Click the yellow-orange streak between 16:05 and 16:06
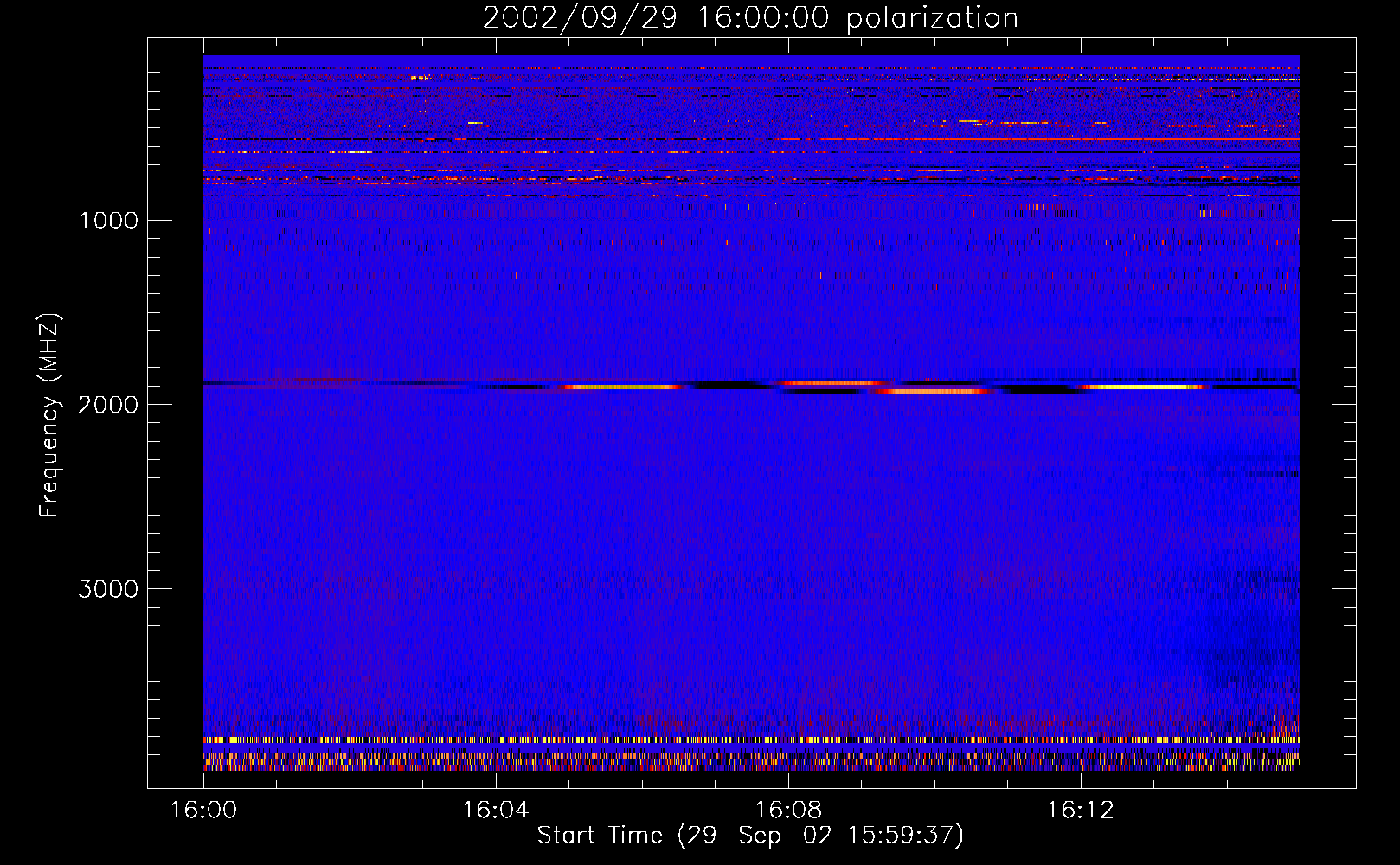Screen dimensions: 1400x865 623,388
